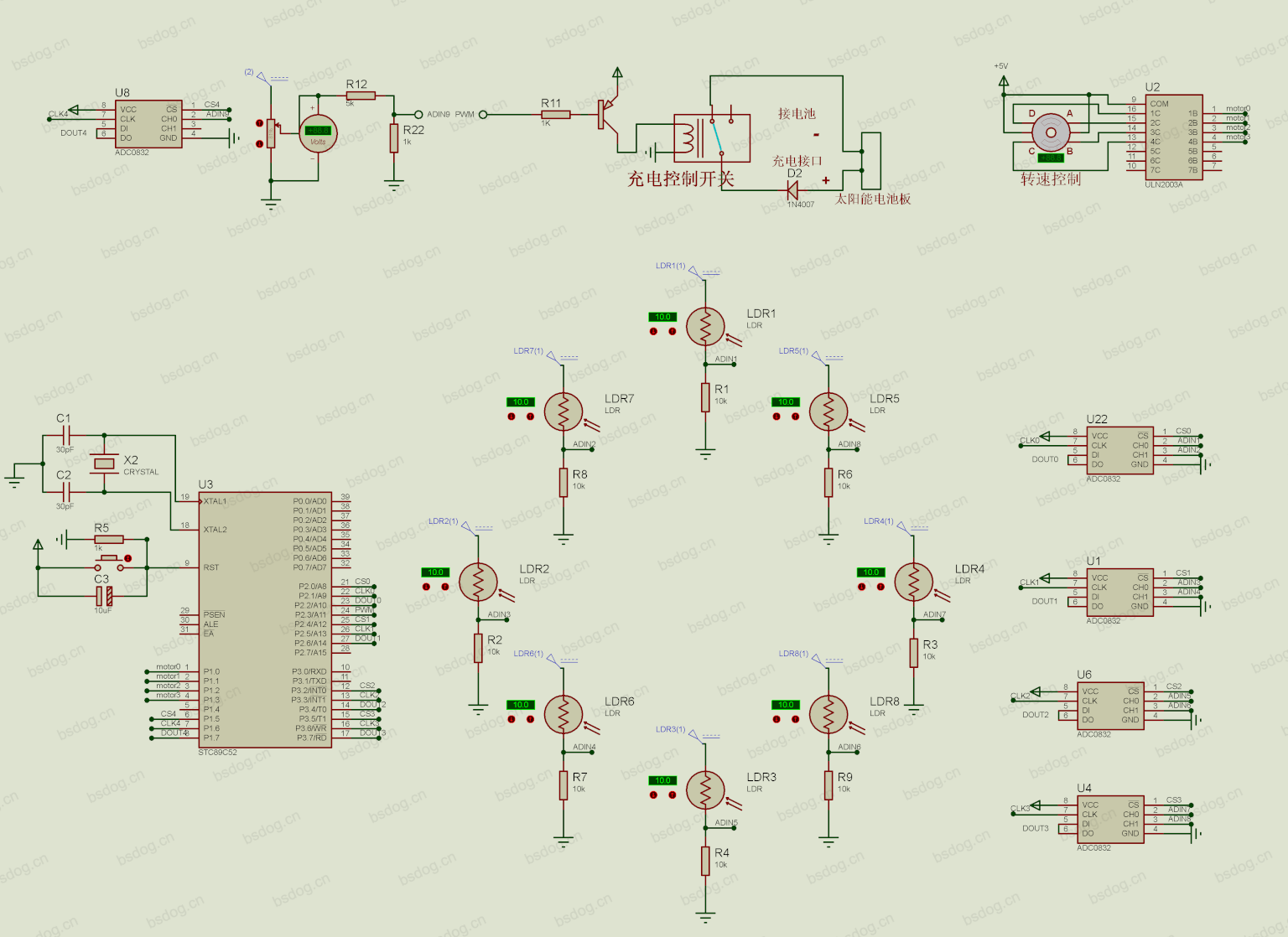
Task: Select resistor R2 below LDR2
Action: 478,648
